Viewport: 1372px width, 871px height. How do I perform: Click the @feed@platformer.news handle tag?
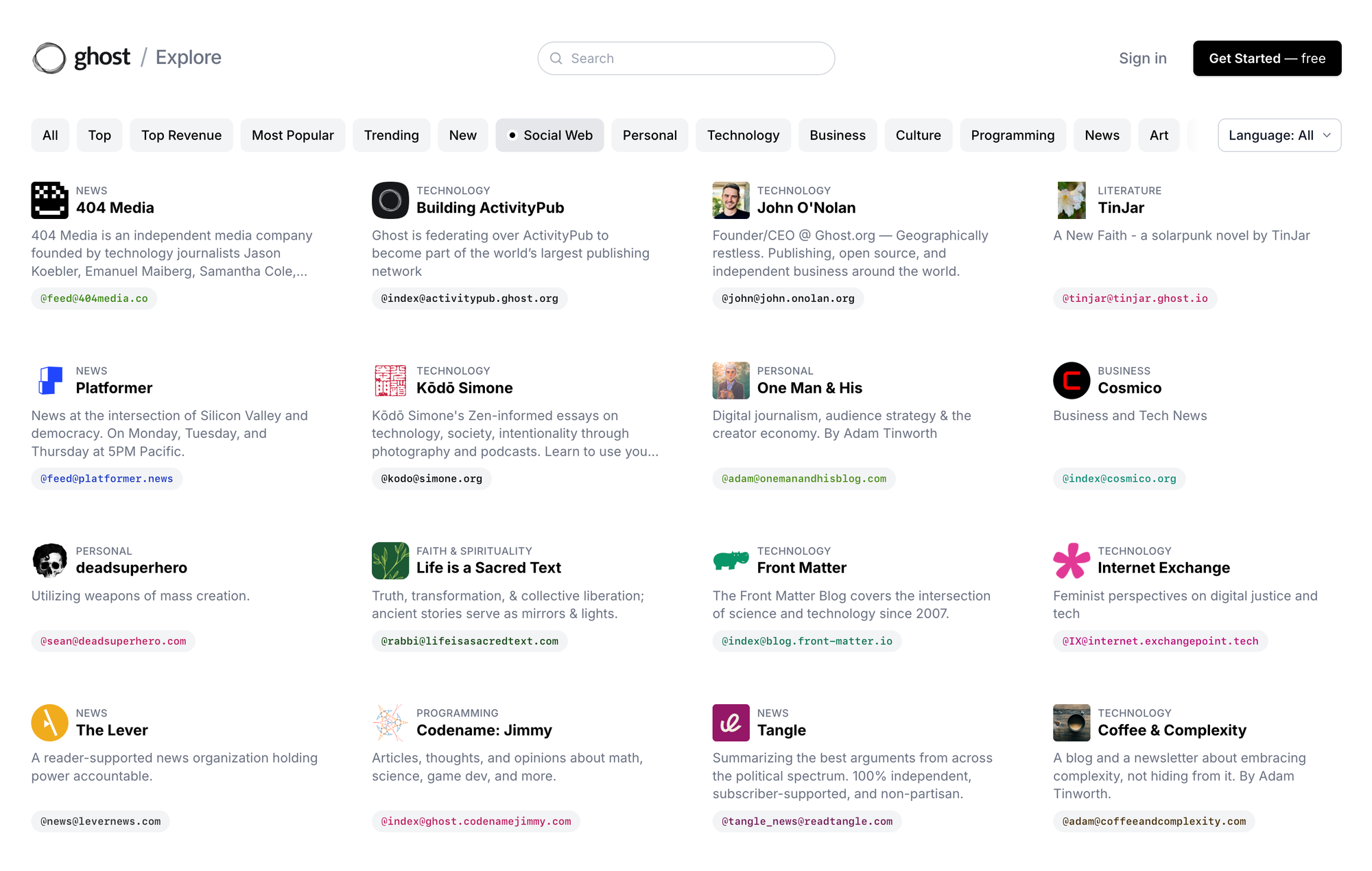tap(106, 478)
